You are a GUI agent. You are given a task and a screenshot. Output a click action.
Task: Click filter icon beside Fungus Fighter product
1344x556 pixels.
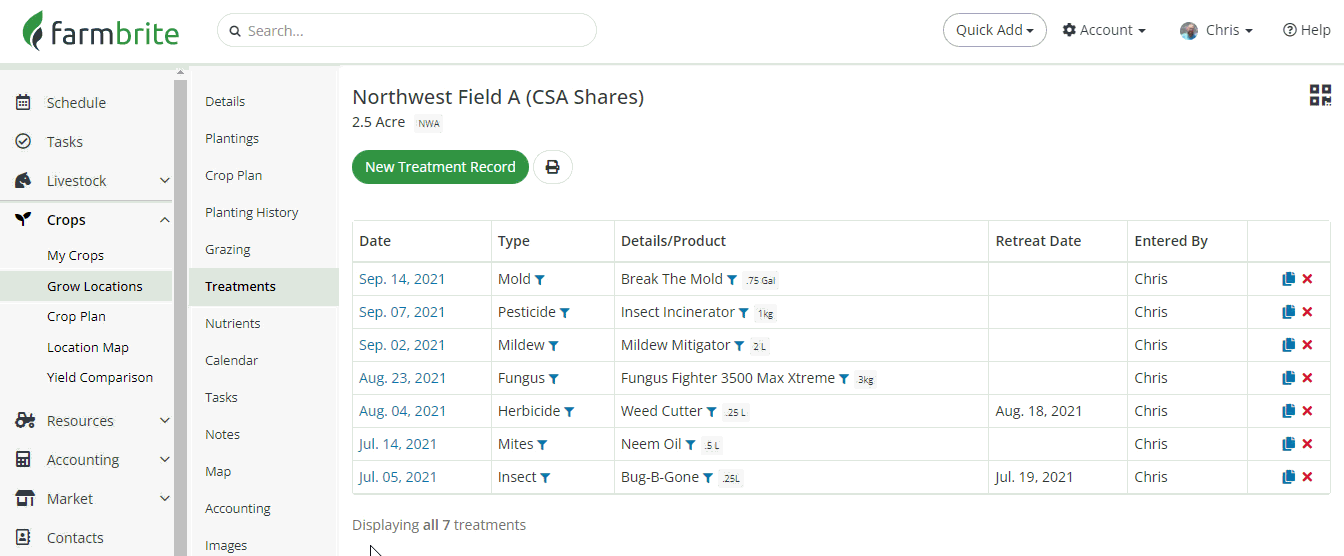[x=844, y=379]
